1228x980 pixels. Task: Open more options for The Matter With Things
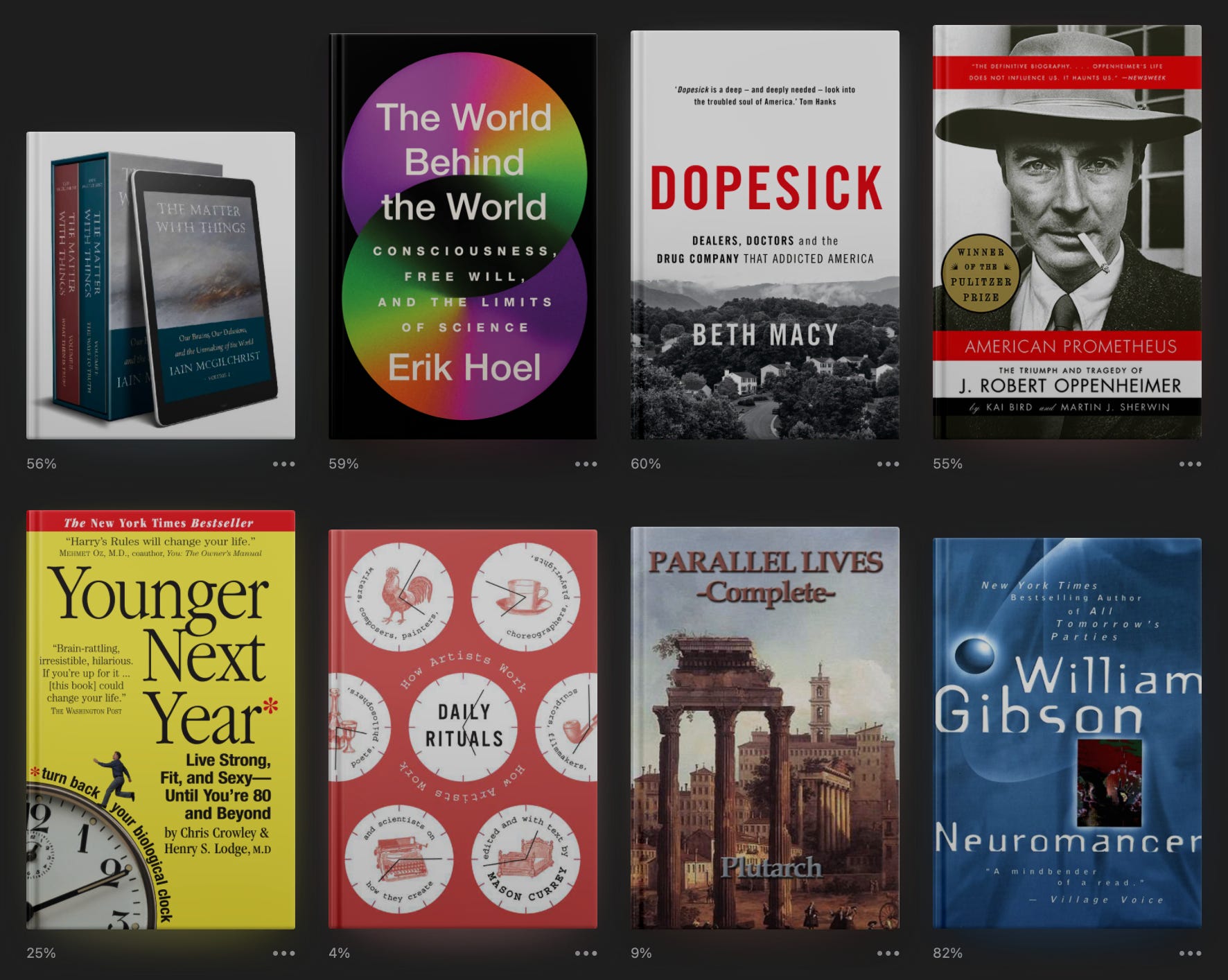pyautogui.click(x=284, y=464)
